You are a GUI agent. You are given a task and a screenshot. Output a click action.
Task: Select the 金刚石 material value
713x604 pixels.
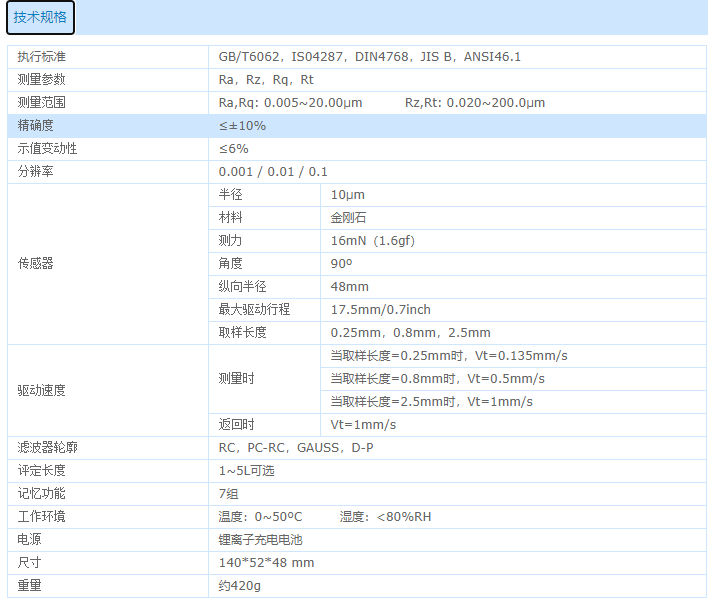coord(348,218)
